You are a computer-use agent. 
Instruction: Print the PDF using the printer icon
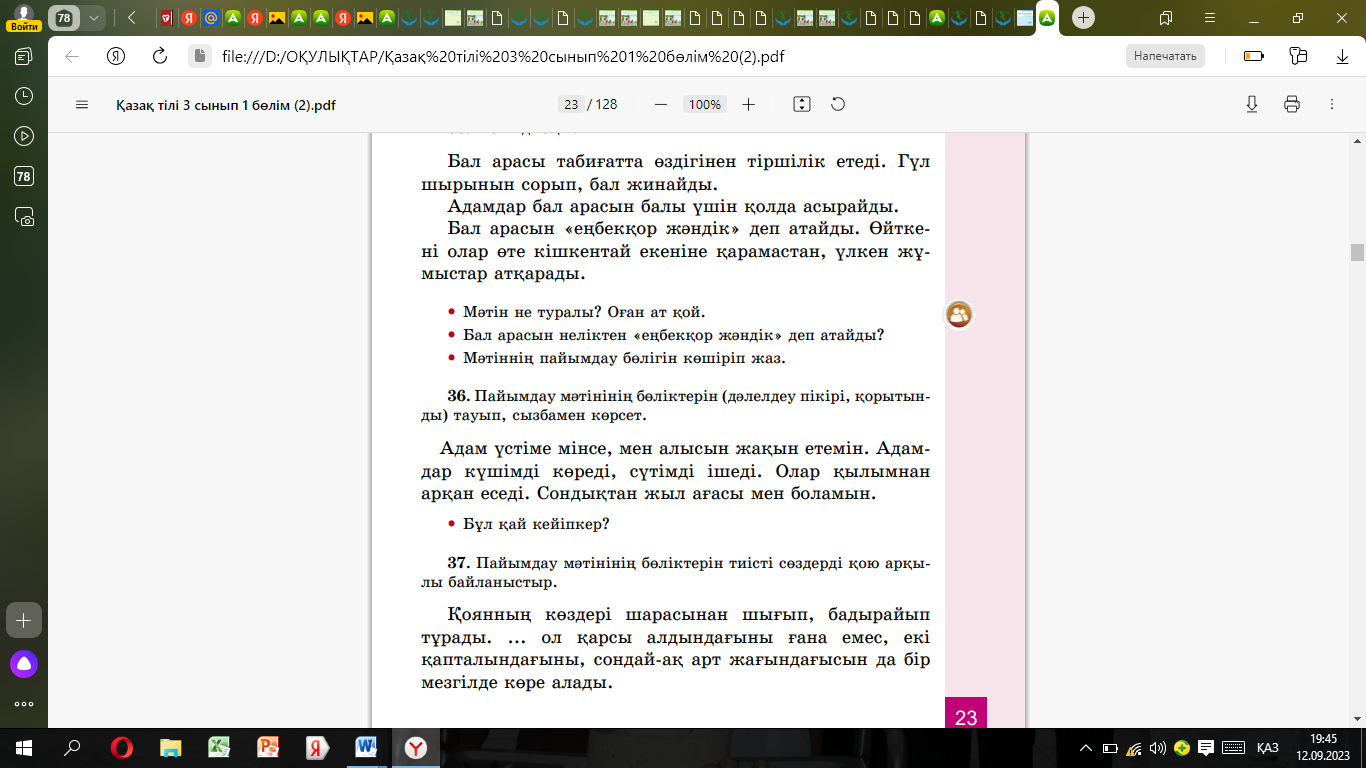tap(1291, 104)
